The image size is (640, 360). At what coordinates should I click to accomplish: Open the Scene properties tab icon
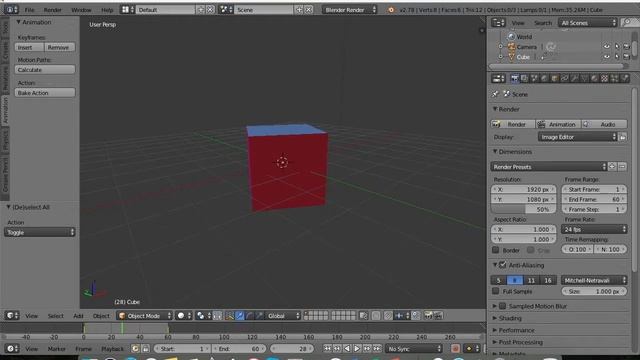click(x=534, y=78)
